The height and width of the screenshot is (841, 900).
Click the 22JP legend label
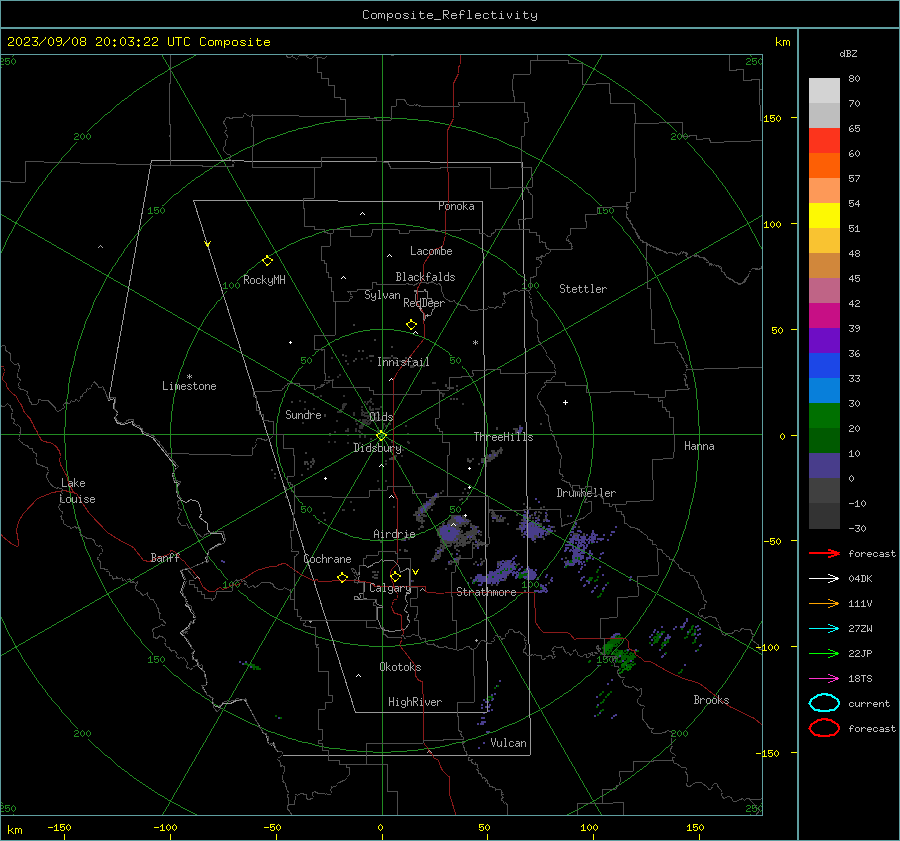[x=860, y=653]
